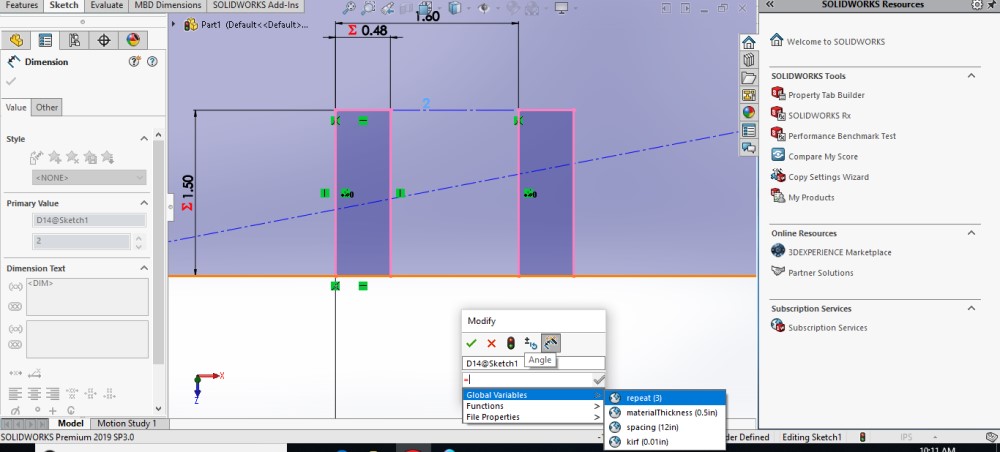
Task: Select the Other tab in Dimension panel
Action: click(47, 108)
